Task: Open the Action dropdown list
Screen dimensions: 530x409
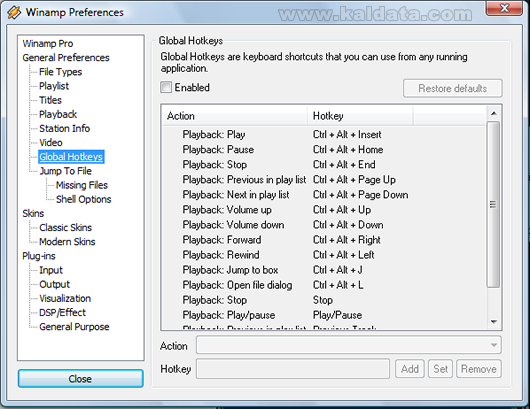Action: coord(348,345)
